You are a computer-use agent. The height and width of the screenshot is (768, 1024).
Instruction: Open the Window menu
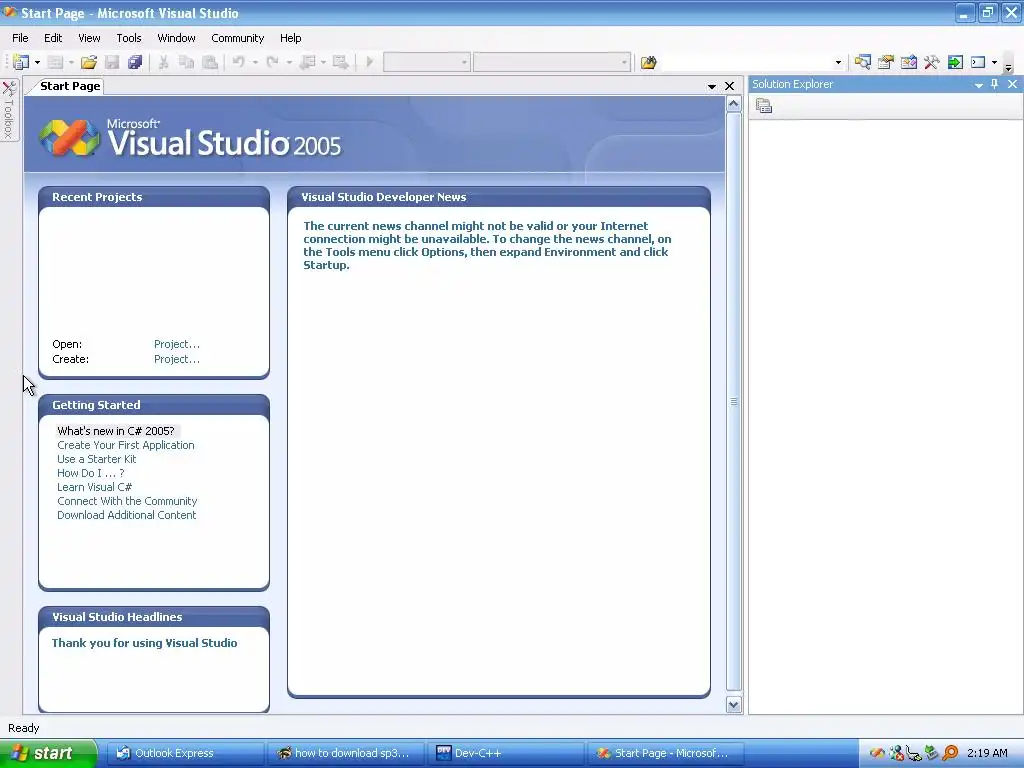[176, 38]
